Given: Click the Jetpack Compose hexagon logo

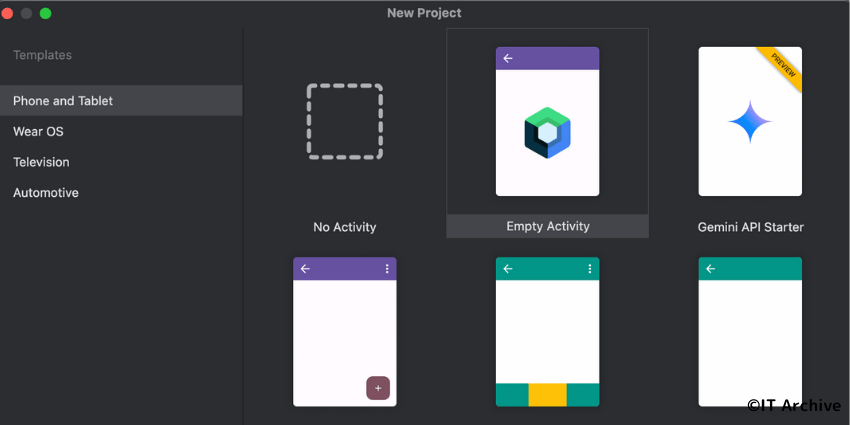Looking at the screenshot, I should point(548,132).
